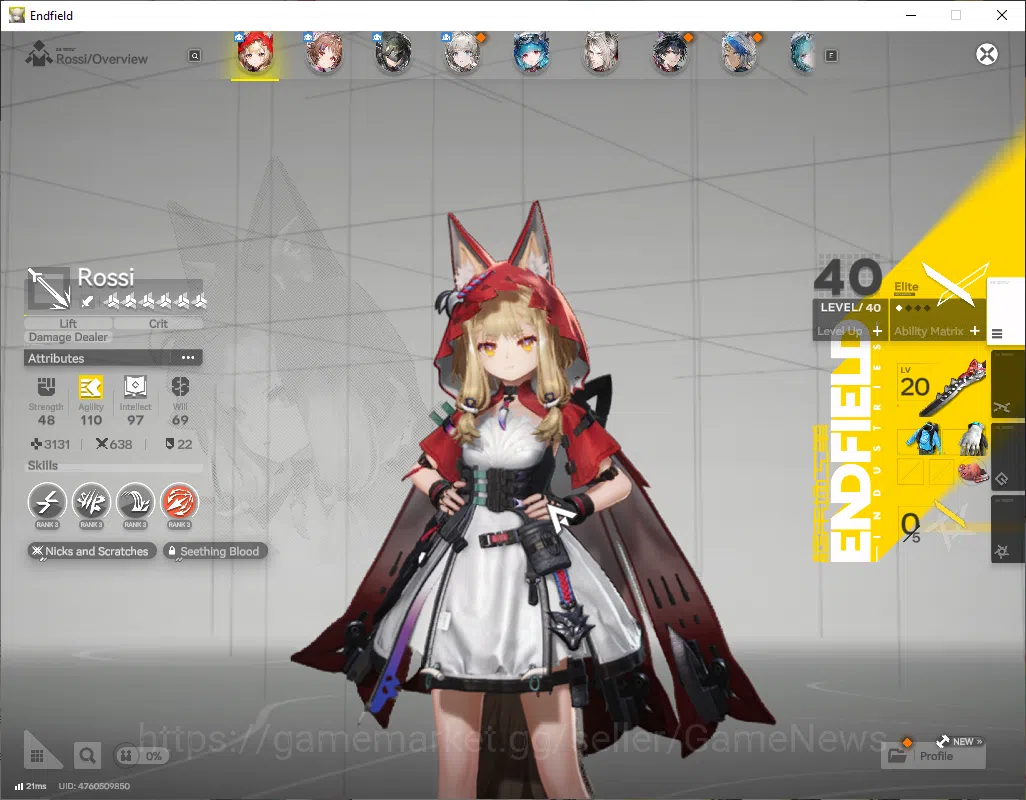Screen dimensions: 1026x800
Task: Select the blue-and-white-haired operator portrait
Action: tap(739, 53)
